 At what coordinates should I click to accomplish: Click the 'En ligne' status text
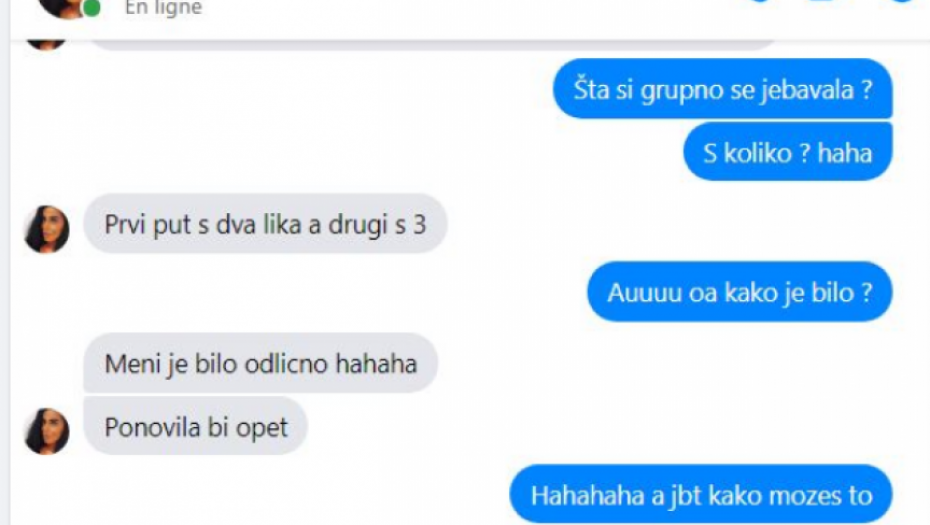pyautogui.click(x=163, y=8)
